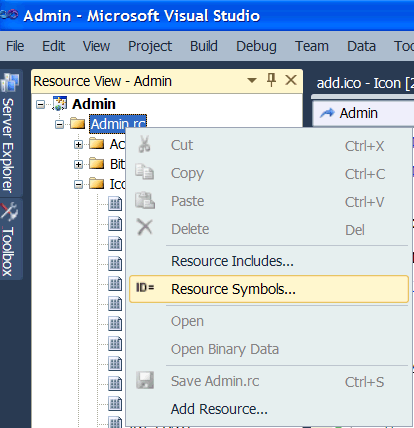Image resolution: width=414 pixels, height=428 pixels.
Task: Open the Project menu
Action: pyautogui.click(x=150, y=46)
